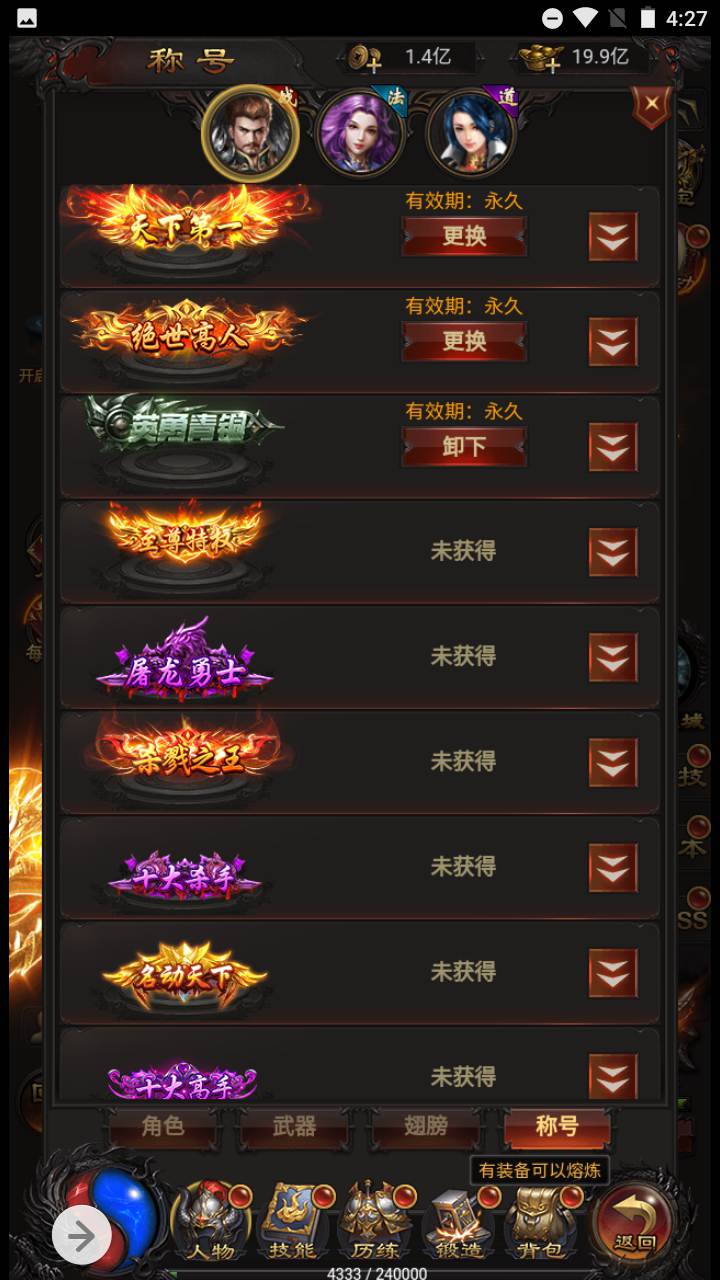Tap the gray circular arrow button
720x1280 pixels.
[x=82, y=1236]
